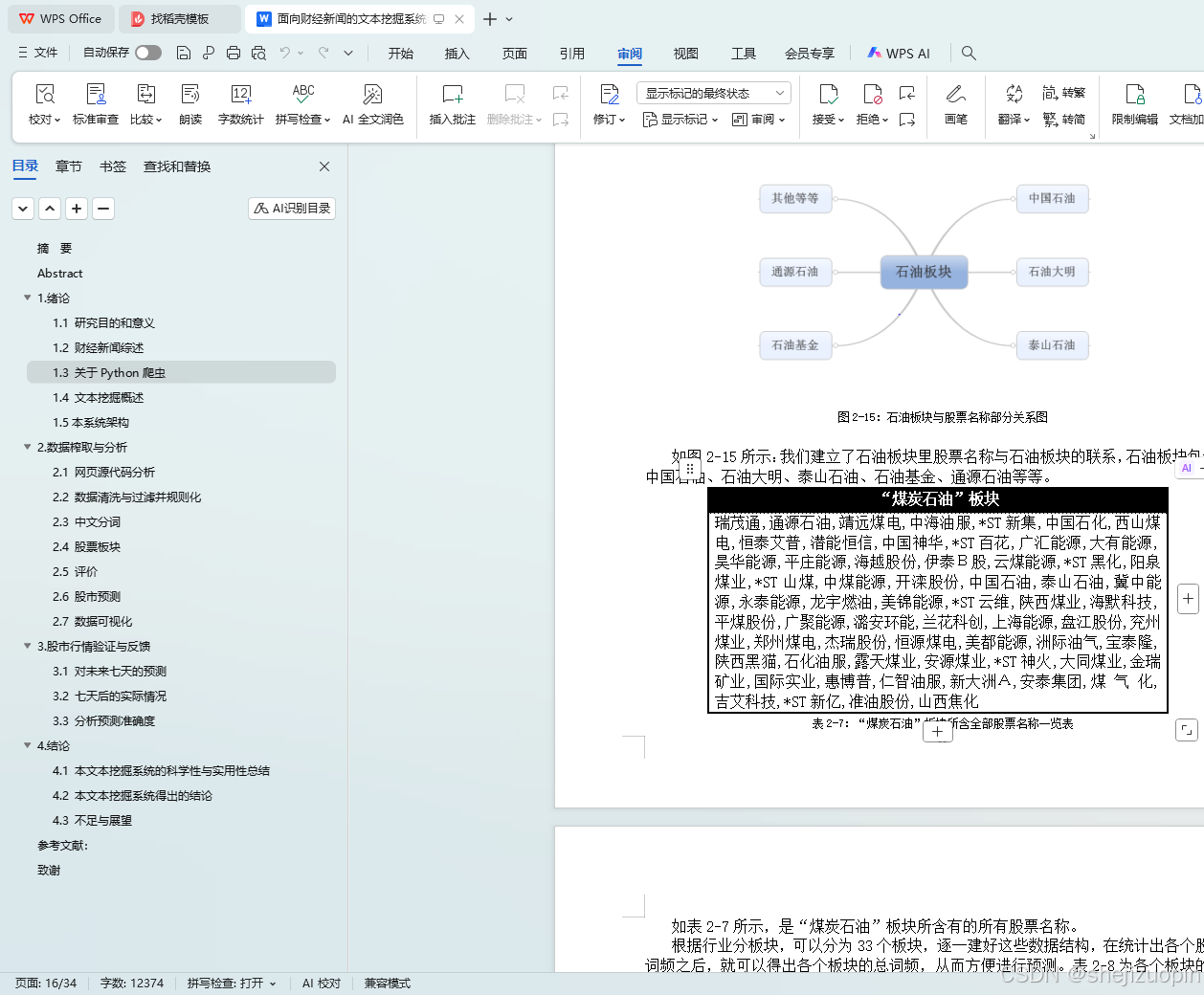Click the 拼写检查: 打开 status bar item
The width and height of the screenshot is (1204, 995).
click(232, 983)
